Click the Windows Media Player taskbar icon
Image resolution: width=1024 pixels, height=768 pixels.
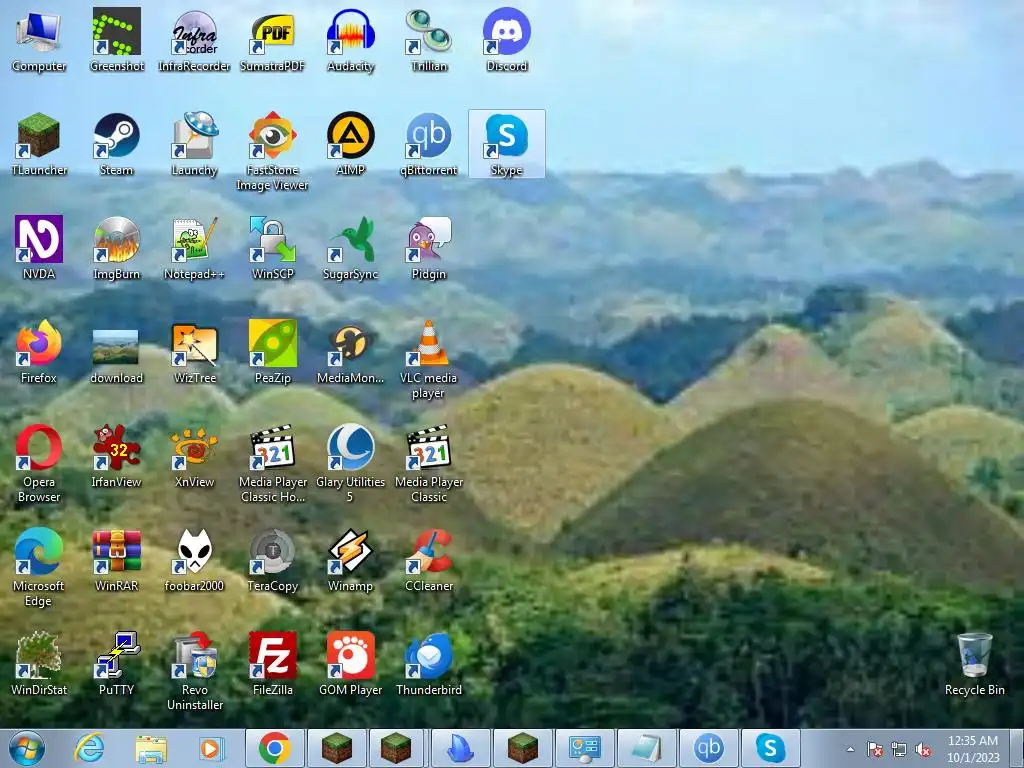pyautogui.click(x=212, y=748)
